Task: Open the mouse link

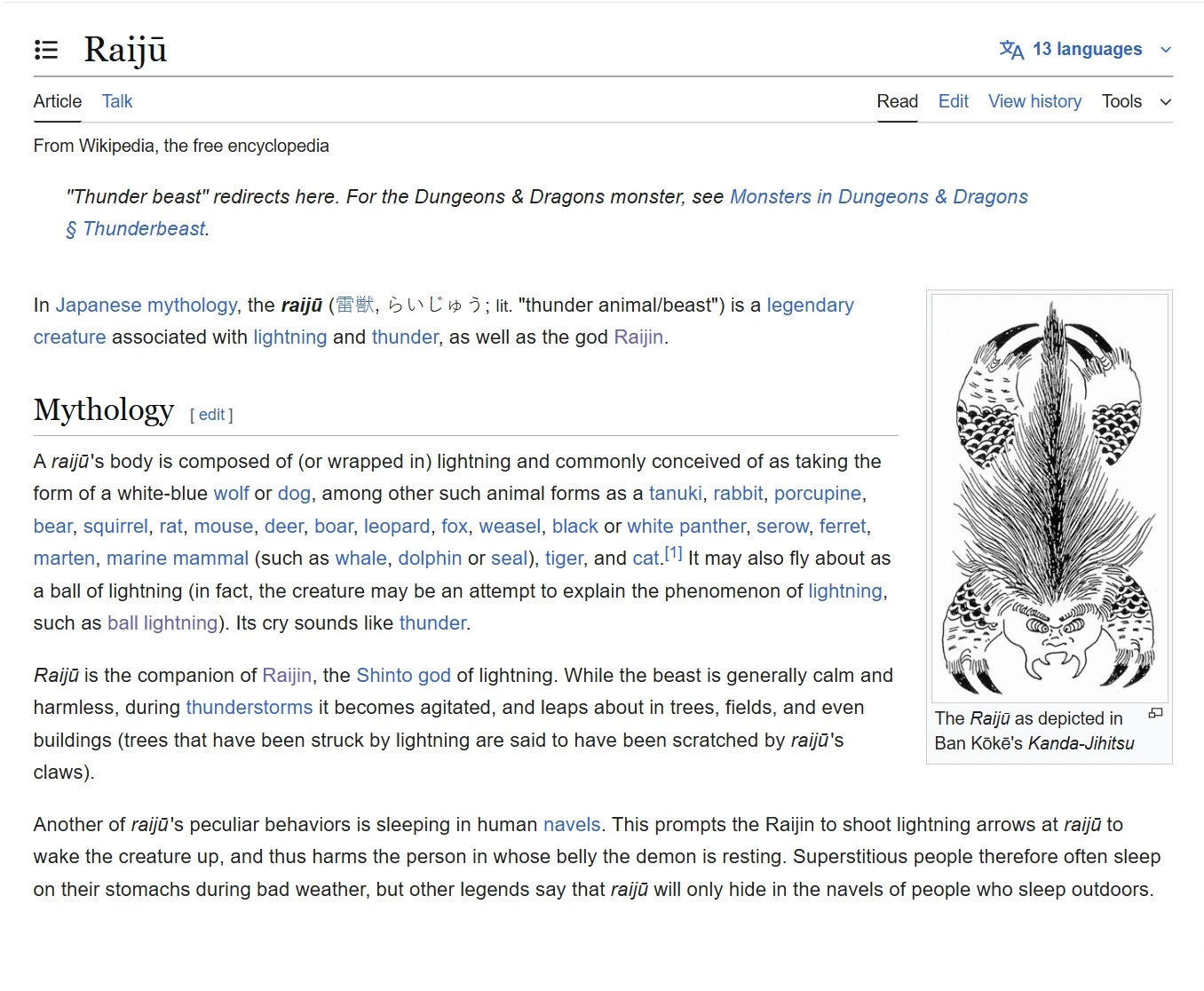Action: [224, 527]
